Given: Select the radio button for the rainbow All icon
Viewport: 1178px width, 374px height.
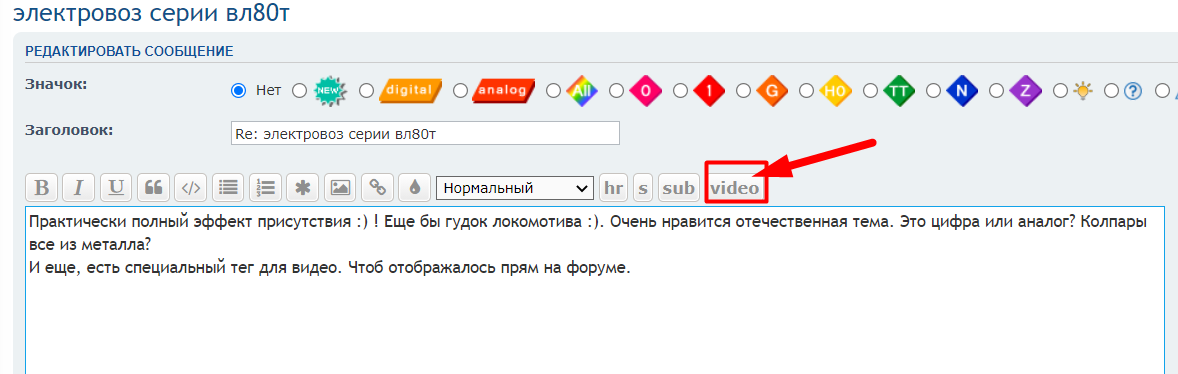Looking at the screenshot, I should click(x=553, y=91).
